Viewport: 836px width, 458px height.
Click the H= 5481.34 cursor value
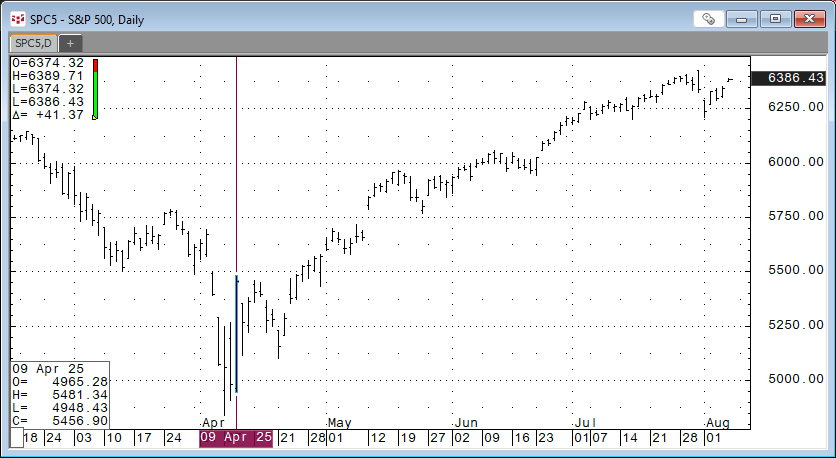(x=60, y=395)
